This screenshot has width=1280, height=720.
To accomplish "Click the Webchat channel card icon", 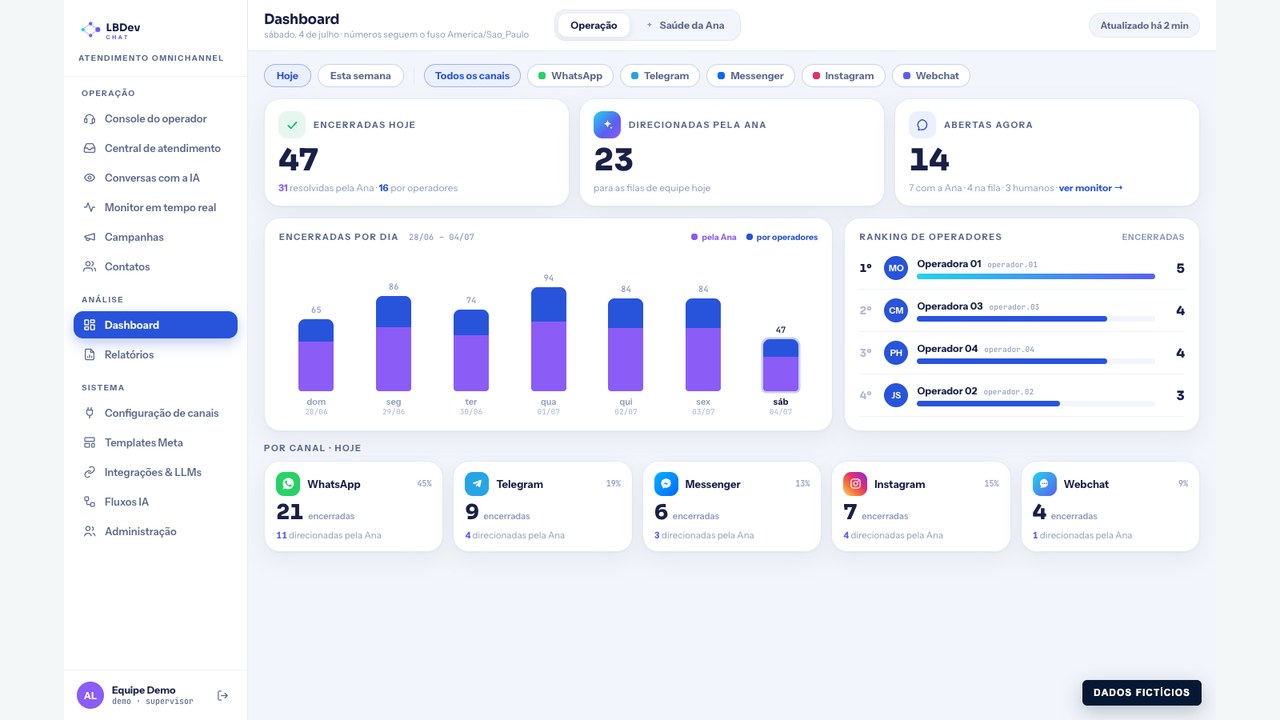I will (x=1044, y=484).
